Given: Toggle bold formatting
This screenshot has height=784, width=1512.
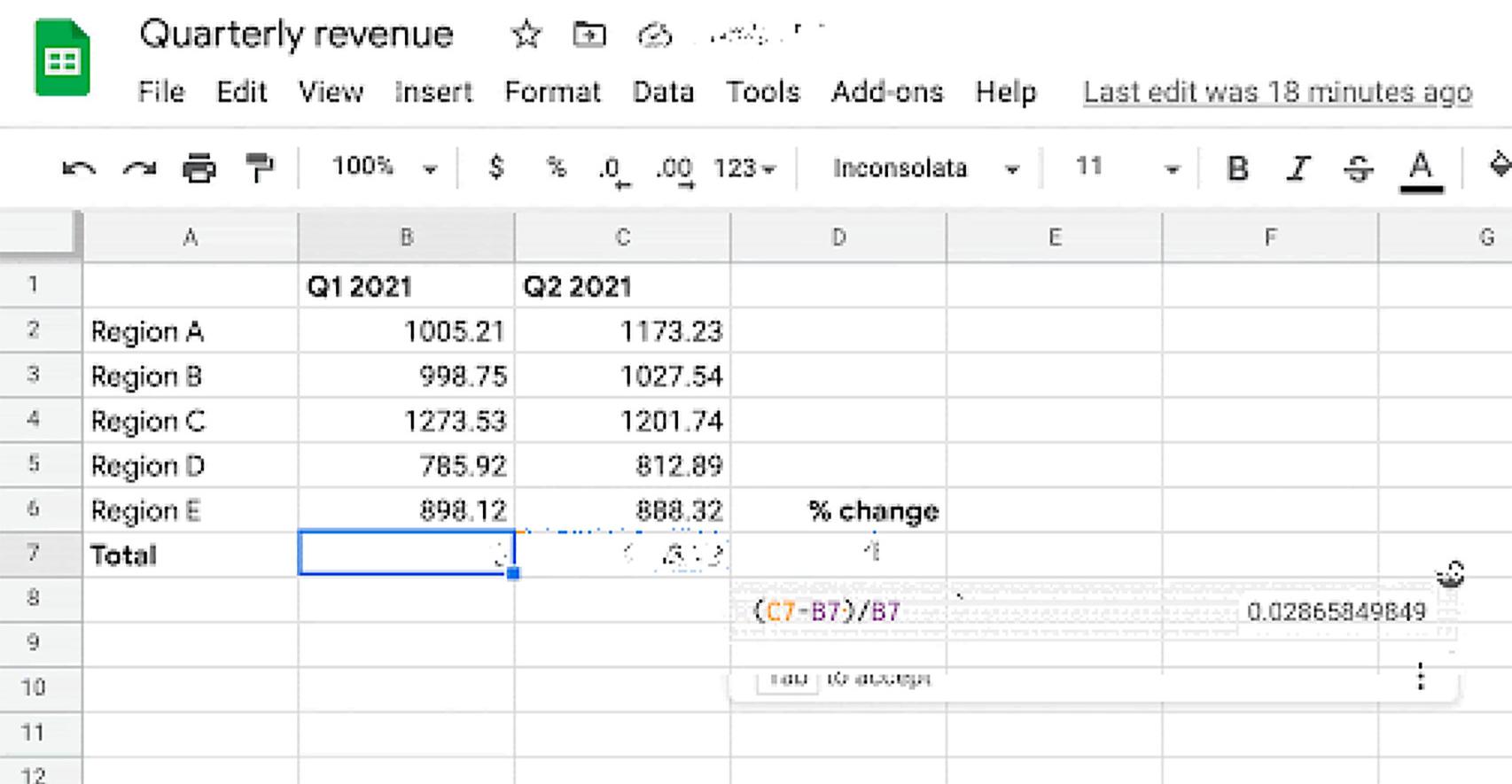Looking at the screenshot, I should click(1237, 167).
